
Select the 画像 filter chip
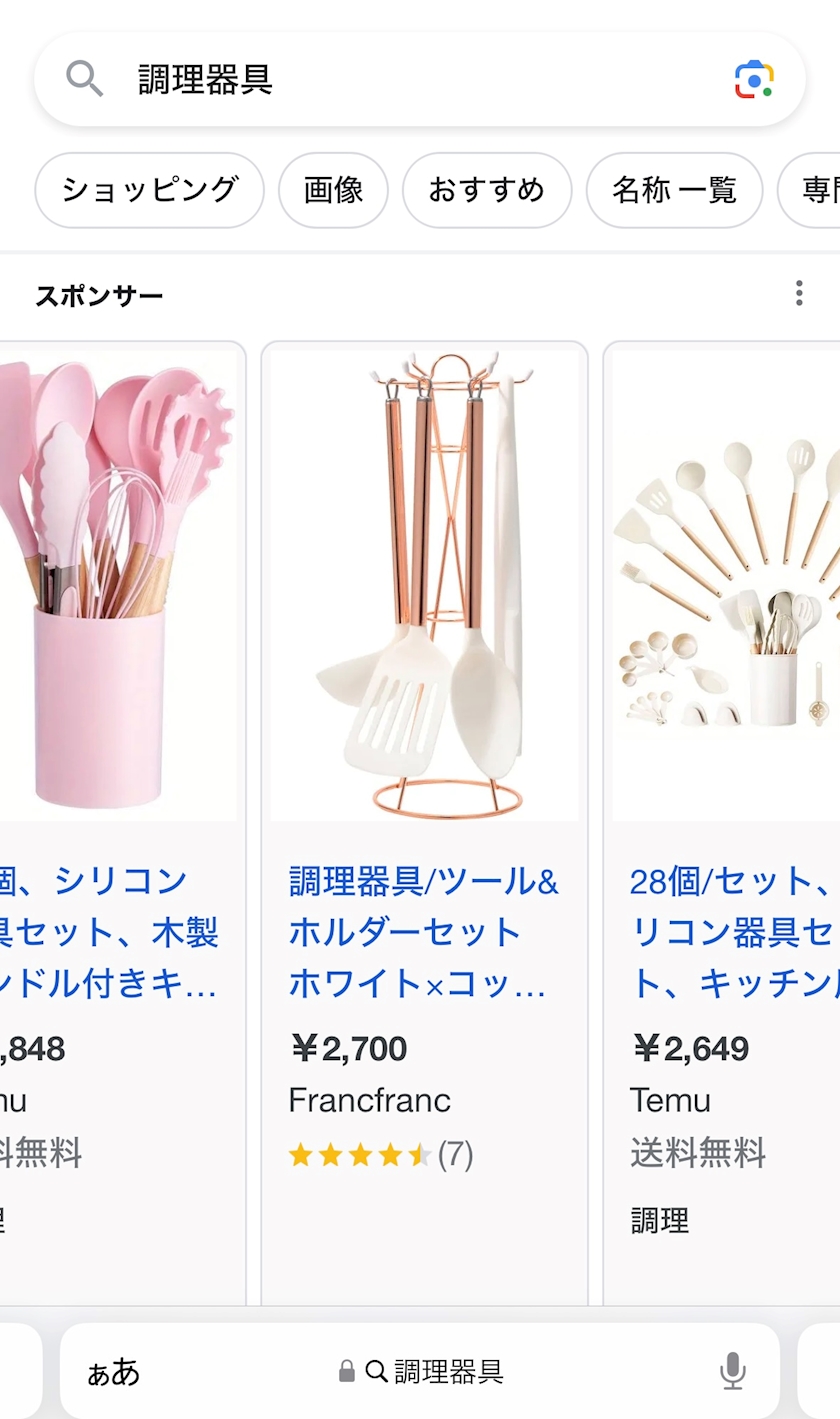pos(333,190)
